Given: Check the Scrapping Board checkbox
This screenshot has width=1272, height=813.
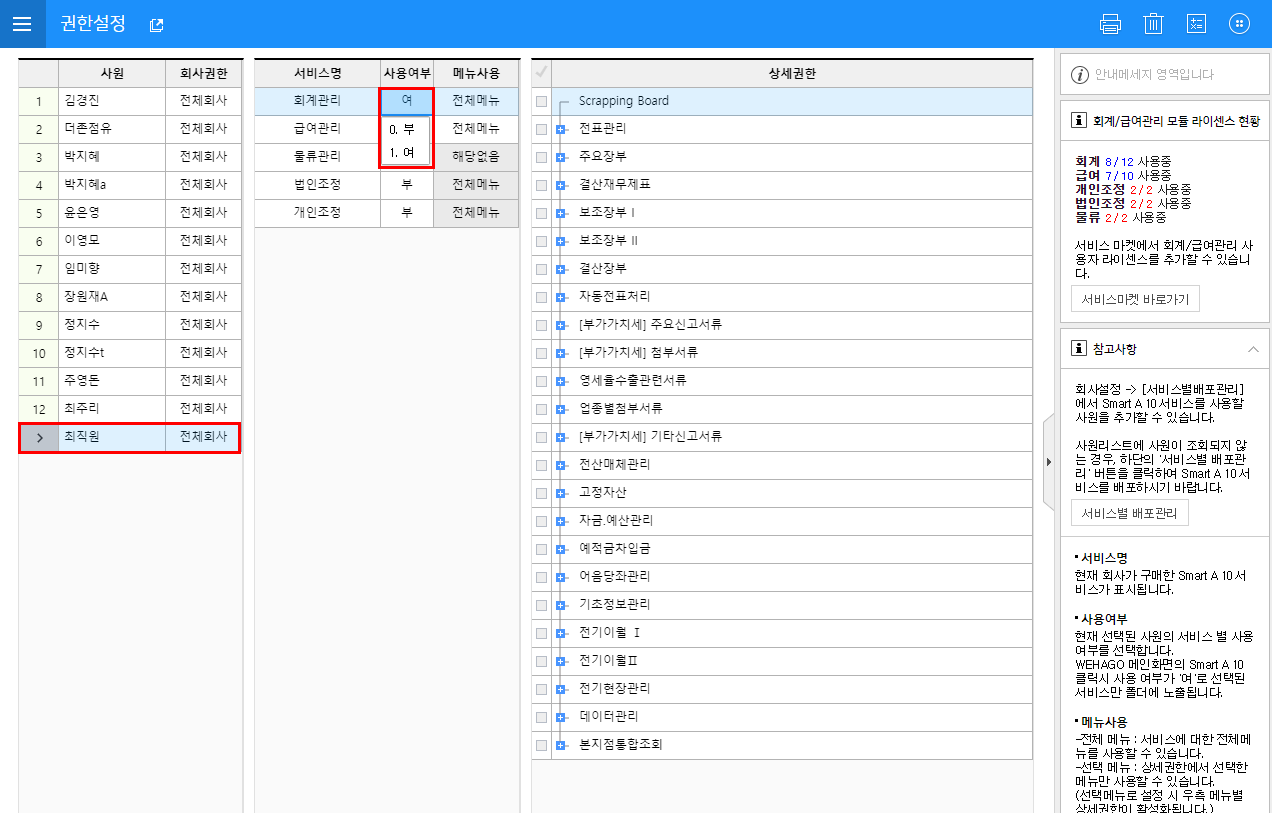Looking at the screenshot, I should pos(541,101).
